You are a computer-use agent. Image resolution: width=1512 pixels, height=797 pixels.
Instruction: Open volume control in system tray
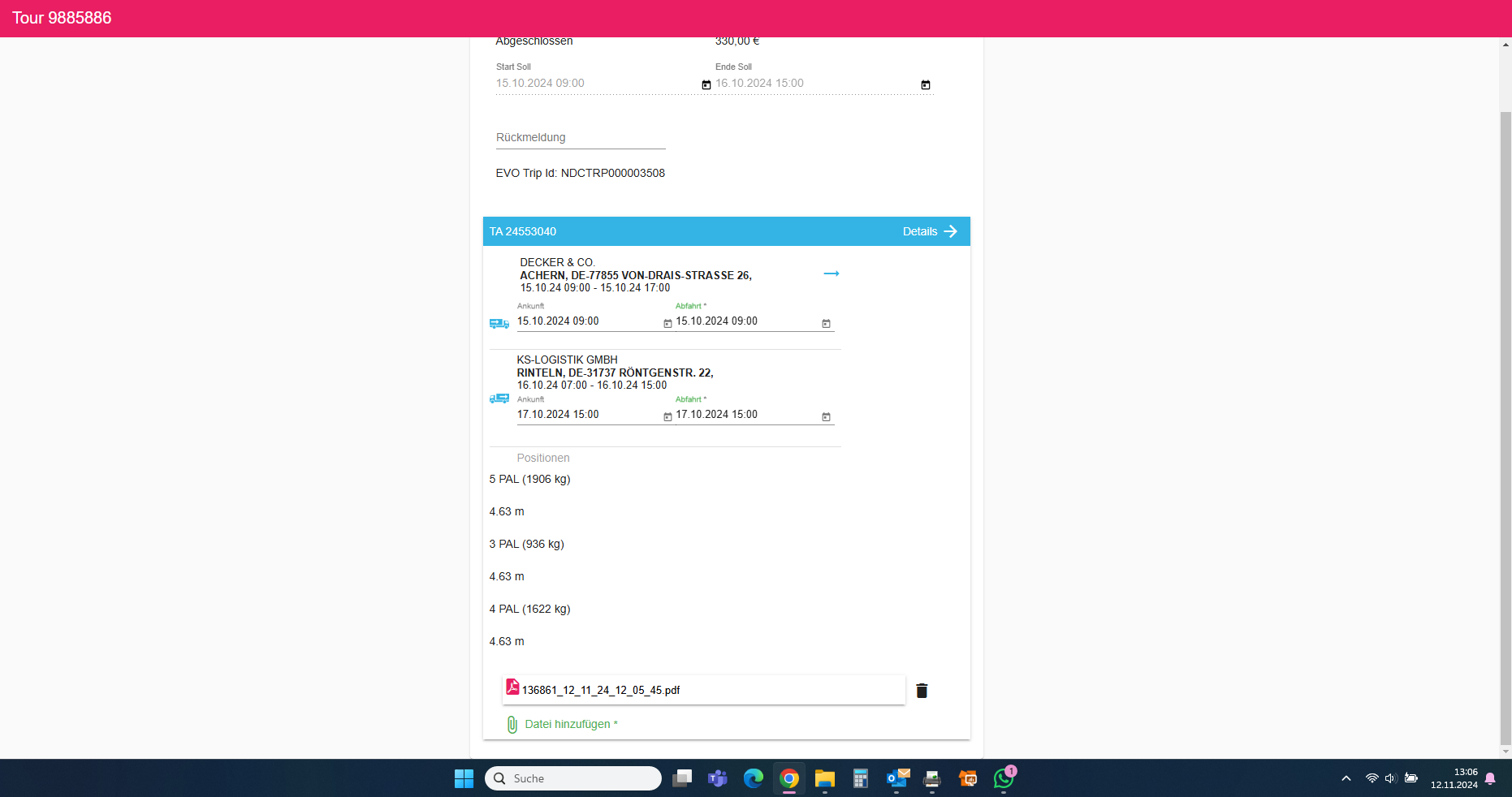point(1390,778)
